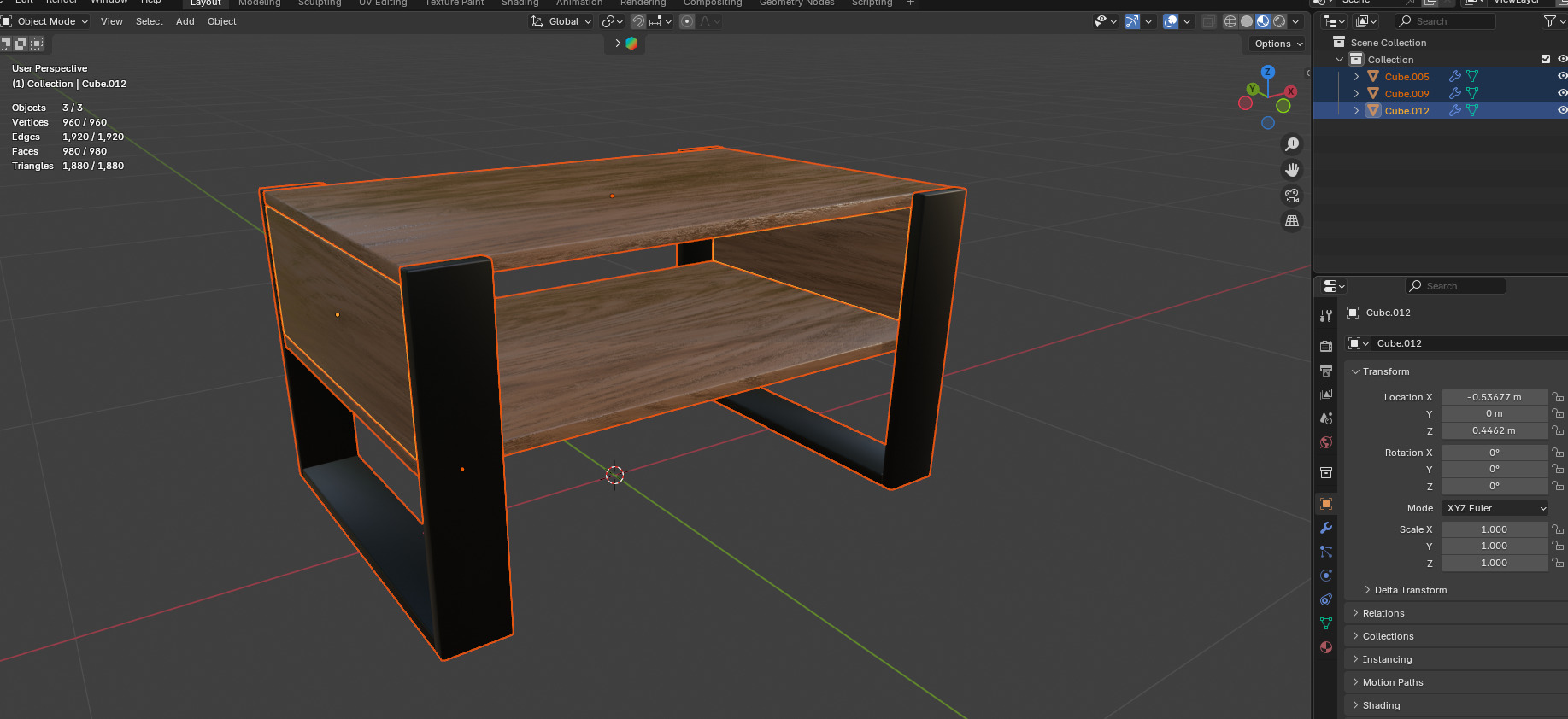This screenshot has height=719, width=1568.
Task: Click Cube.009 mesh data icon
Action: (x=1472, y=93)
